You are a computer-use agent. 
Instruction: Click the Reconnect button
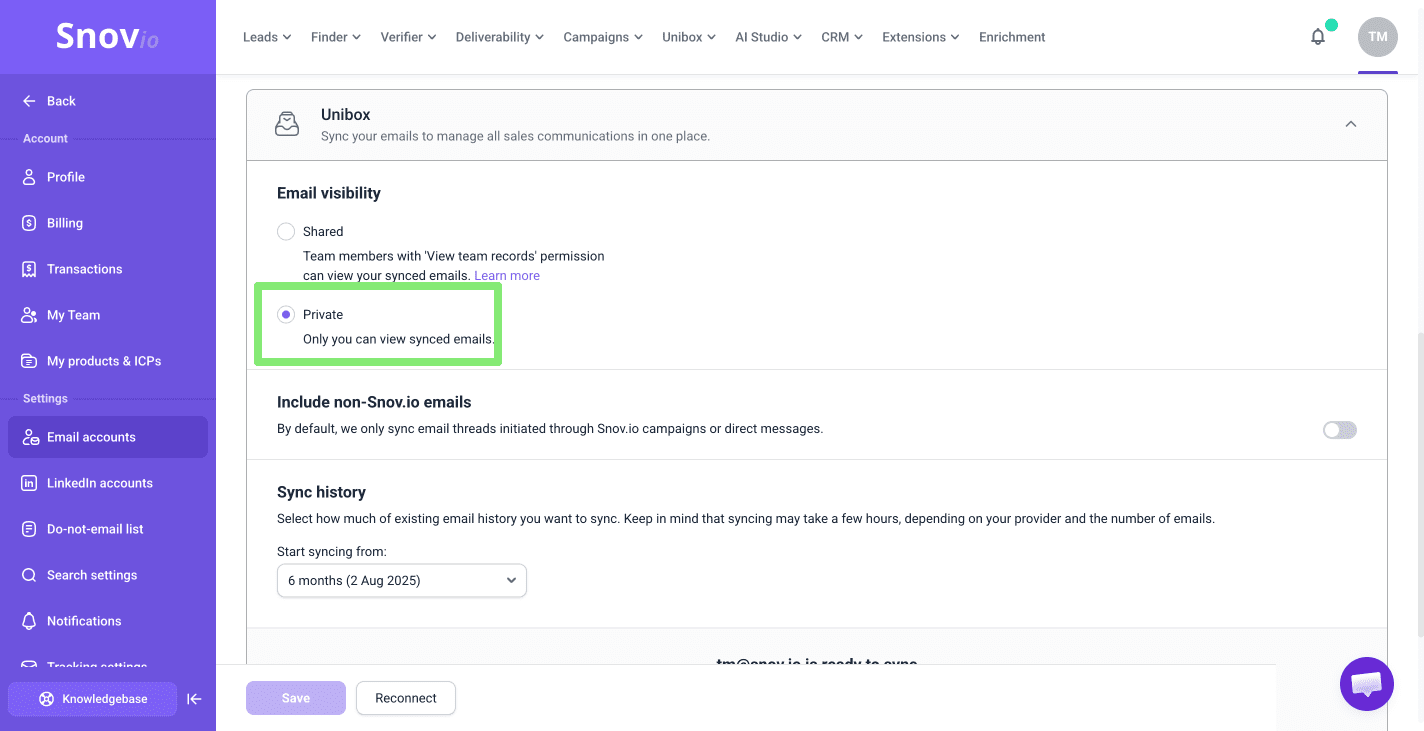(405, 698)
